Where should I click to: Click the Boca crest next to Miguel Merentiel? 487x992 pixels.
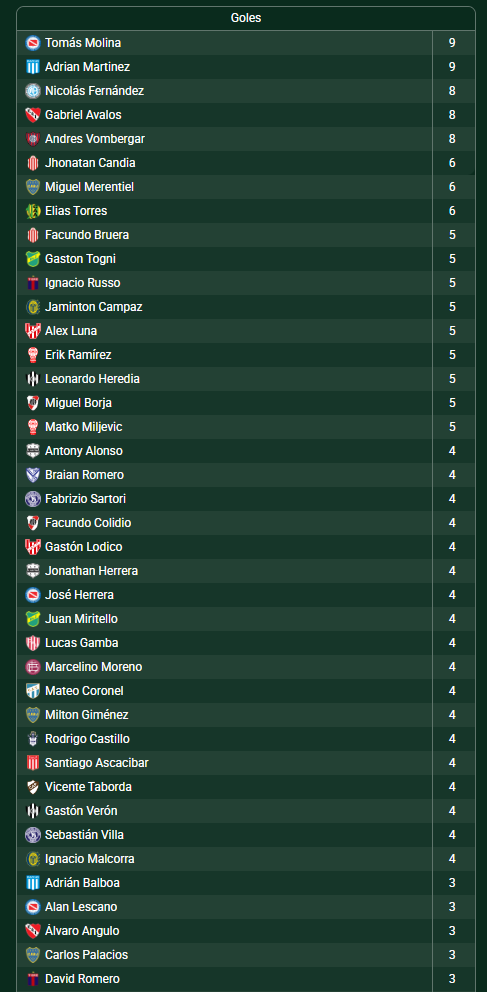point(32,187)
